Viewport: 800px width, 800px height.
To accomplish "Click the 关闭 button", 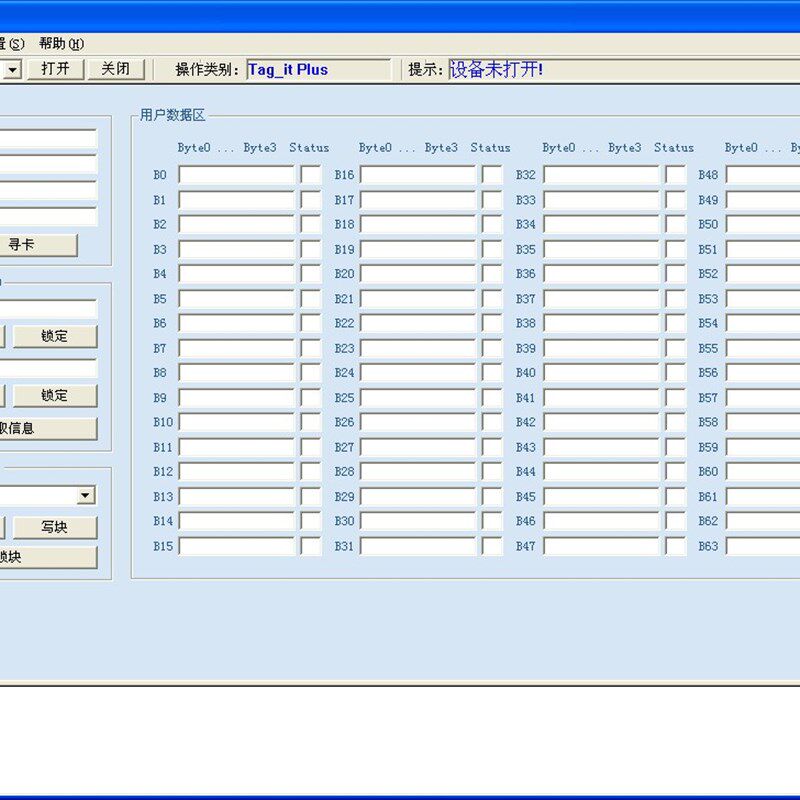I will [x=116, y=69].
